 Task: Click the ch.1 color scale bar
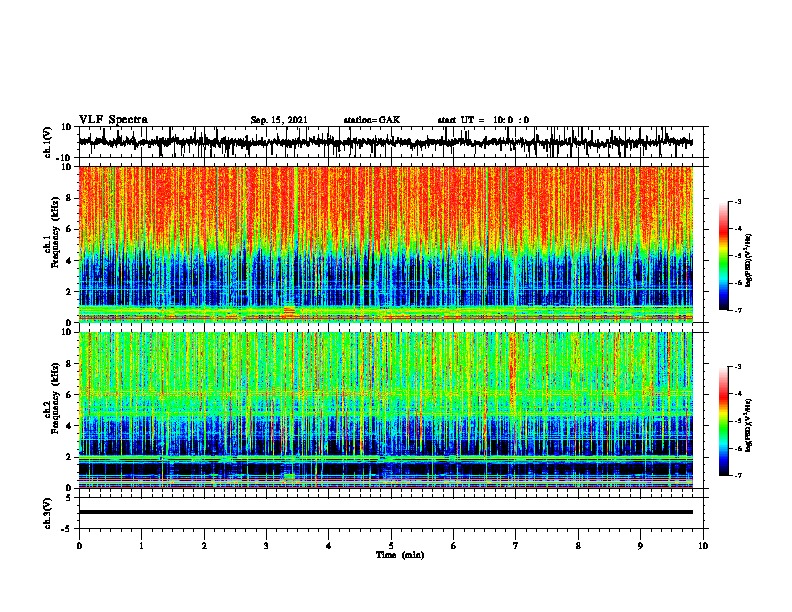tap(724, 256)
